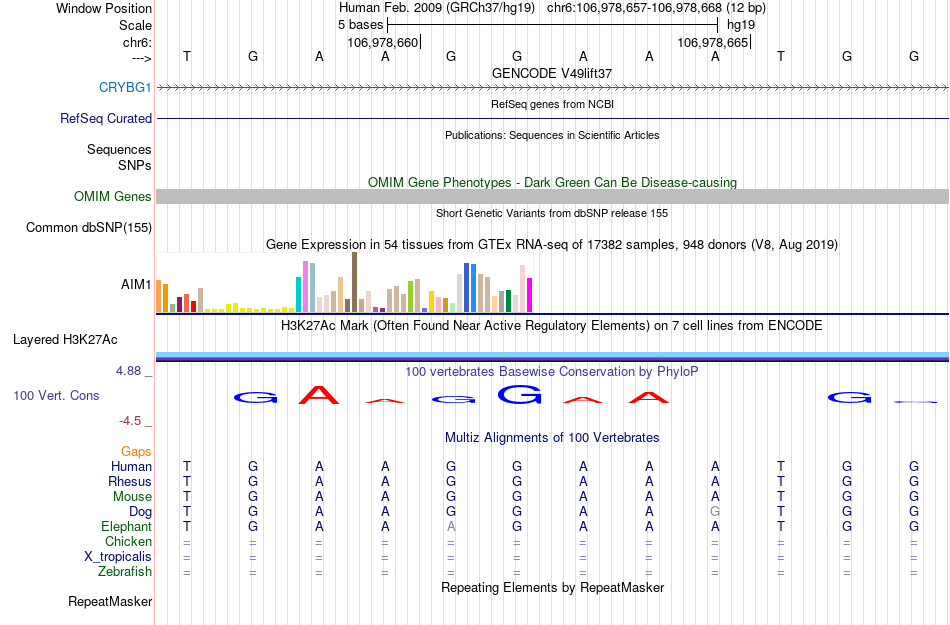Click '100 vertebrates Basewise Conservation by PhyloP' title
The width and height of the screenshot is (950, 625).
(x=552, y=371)
